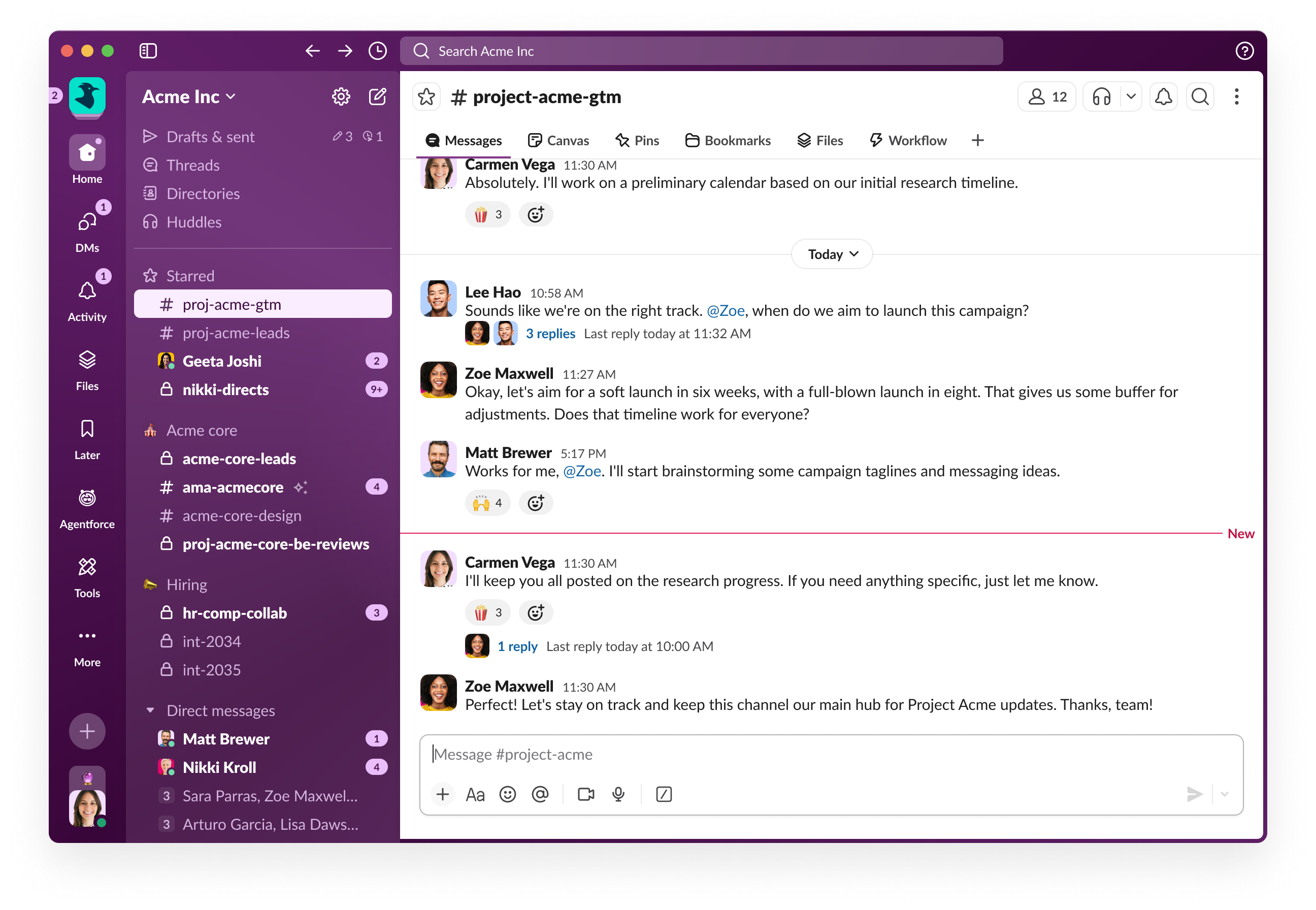Record a video clip icon
This screenshot has width=1316, height=910.
[x=586, y=794]
